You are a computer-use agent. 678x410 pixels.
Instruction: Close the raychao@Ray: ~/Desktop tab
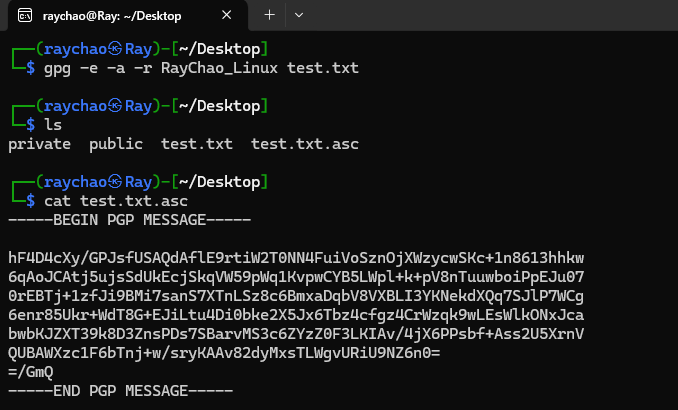[226, 15]
